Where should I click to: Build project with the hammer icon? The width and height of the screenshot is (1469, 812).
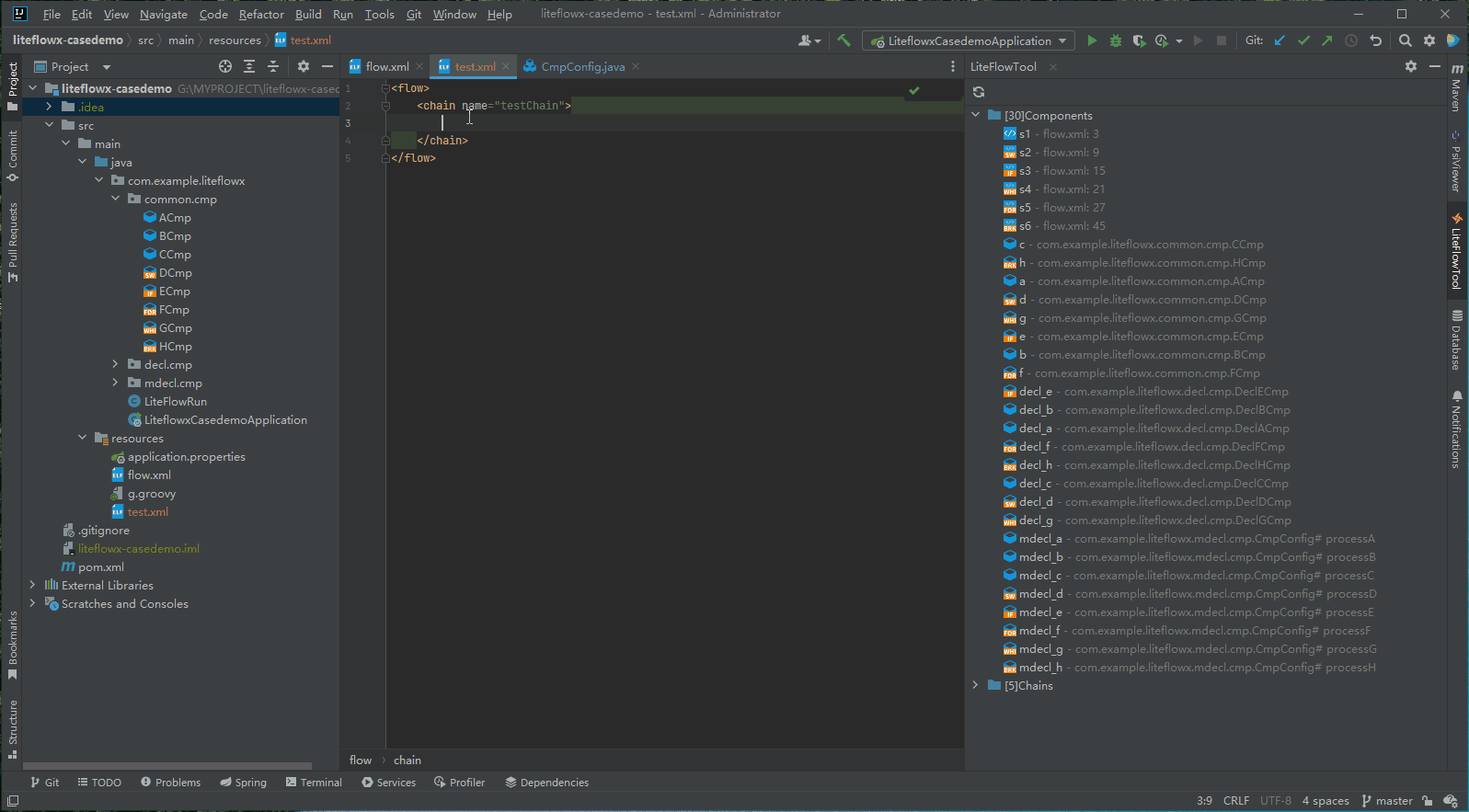pyautogui.click(x=844, y=40)
